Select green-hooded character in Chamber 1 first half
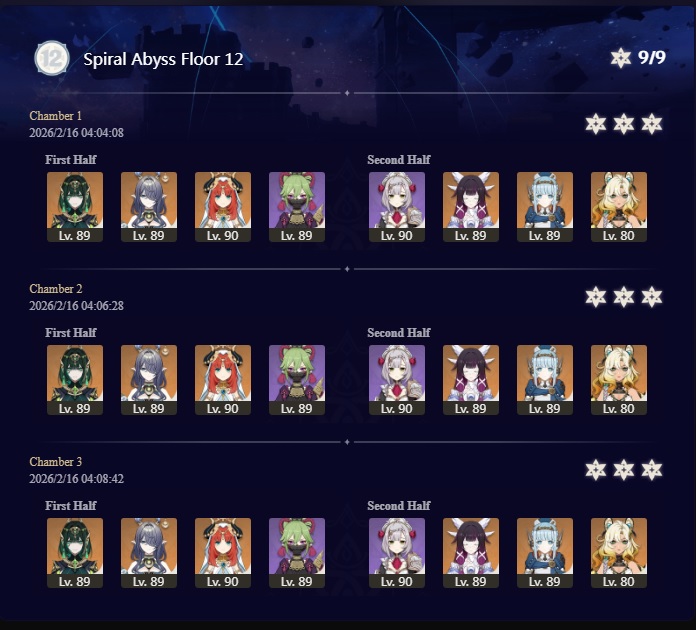Viewport: 696px width, 630px height. click(75, 207)
